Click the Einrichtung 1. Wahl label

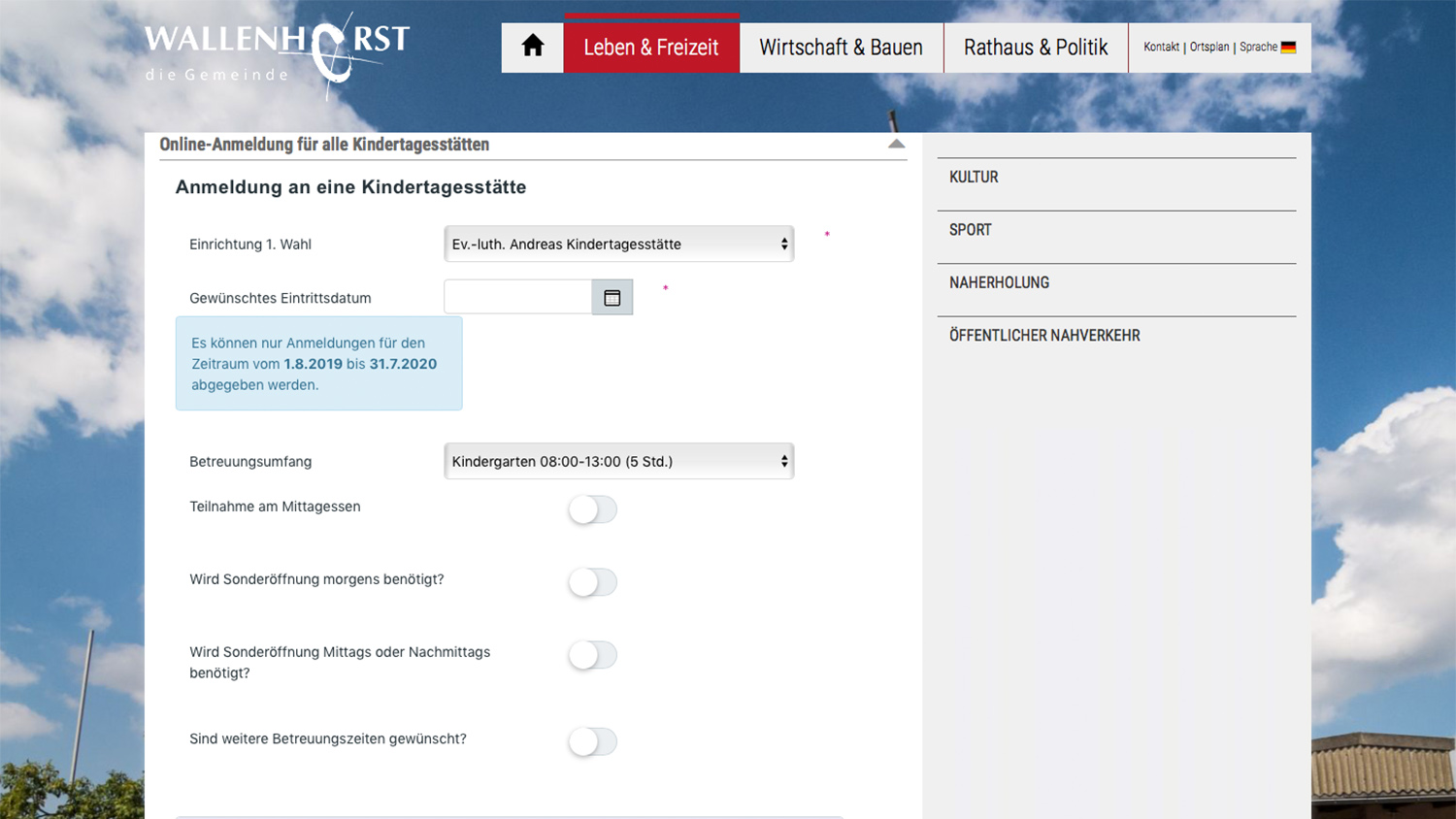250,245
